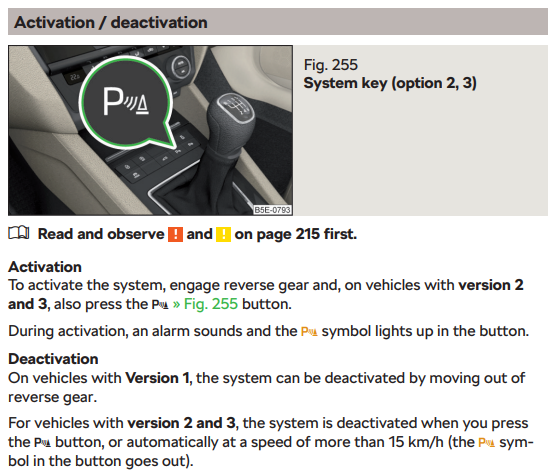Click the orange parking symbol in During activation sentence
The width and height of the screenshot is (555, 471).
(309, 332)
